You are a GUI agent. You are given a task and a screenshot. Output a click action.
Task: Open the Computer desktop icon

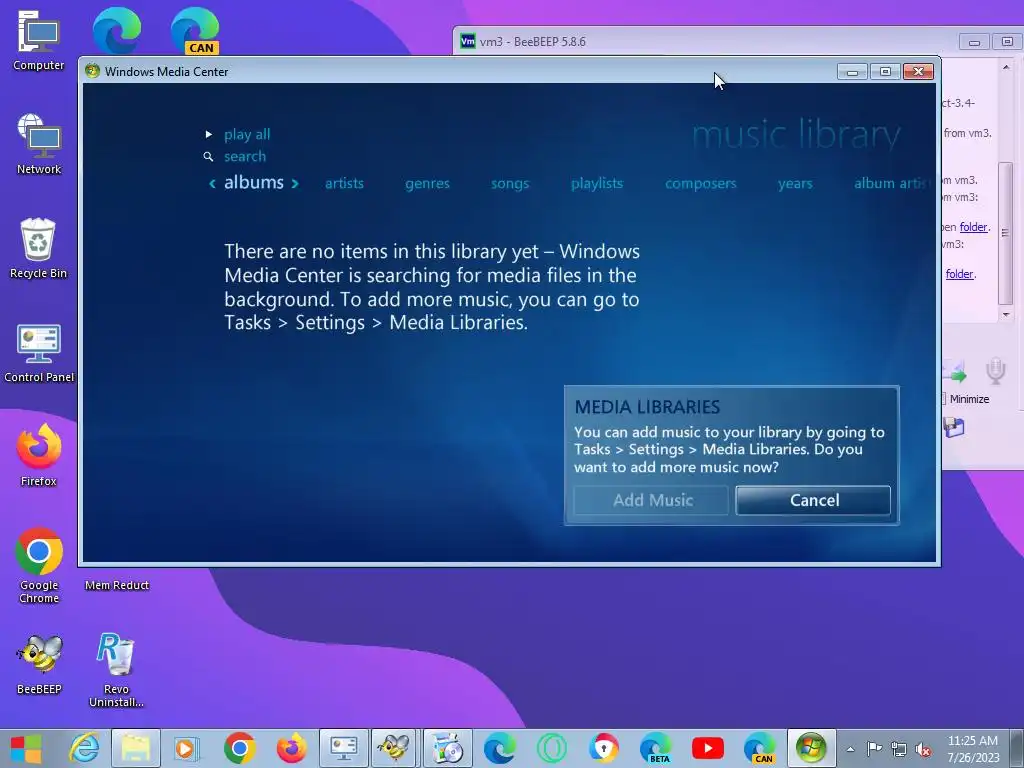pos(39,40)
